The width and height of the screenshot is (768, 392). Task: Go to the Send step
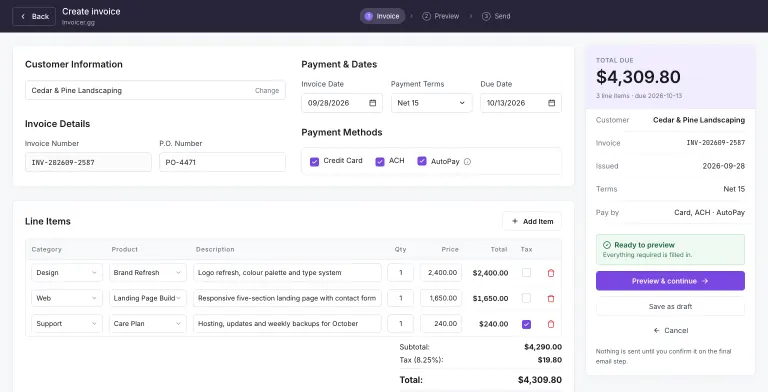tap(496, 16)
